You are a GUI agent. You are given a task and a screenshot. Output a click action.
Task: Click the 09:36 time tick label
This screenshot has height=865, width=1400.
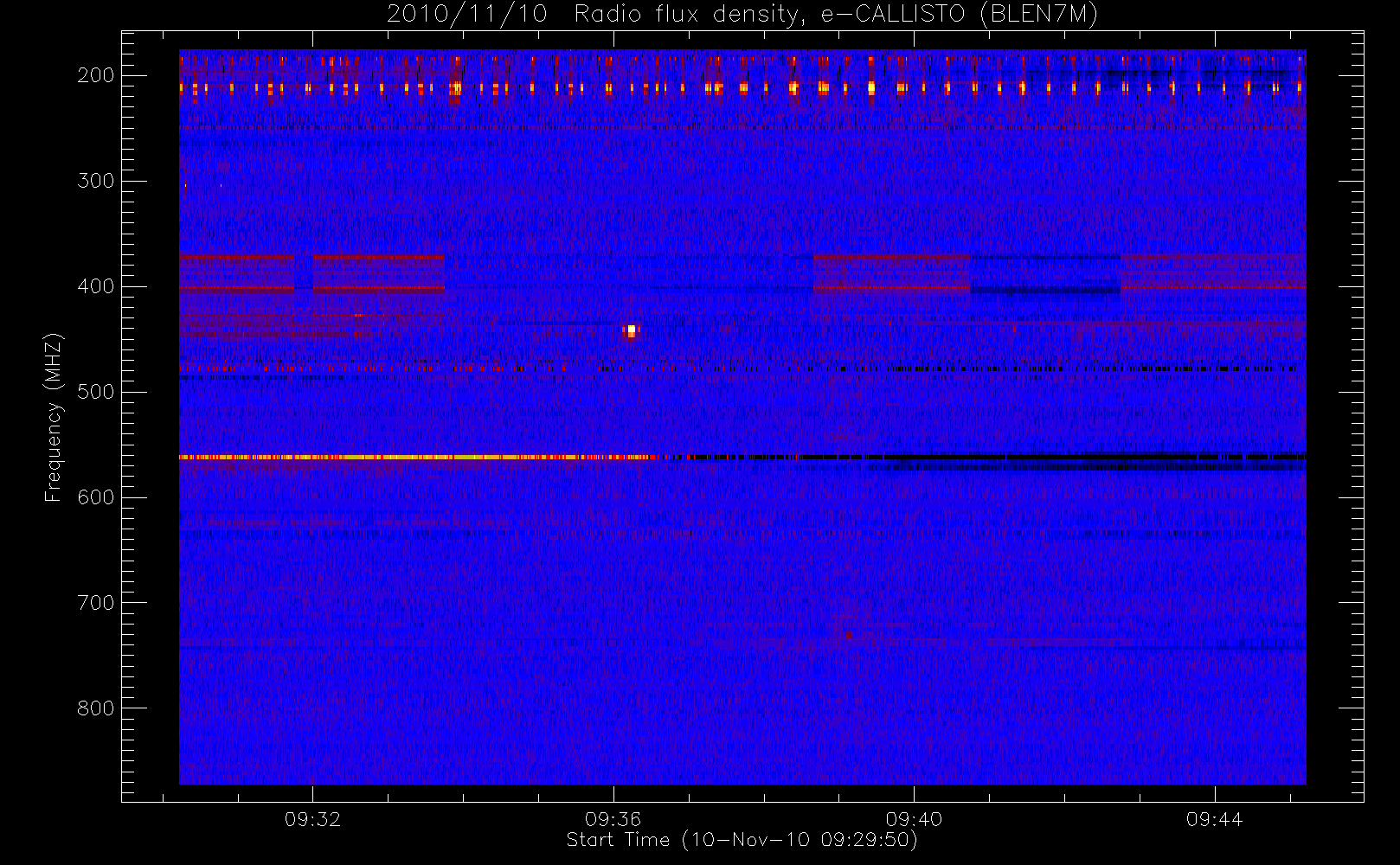pos(613,819)
